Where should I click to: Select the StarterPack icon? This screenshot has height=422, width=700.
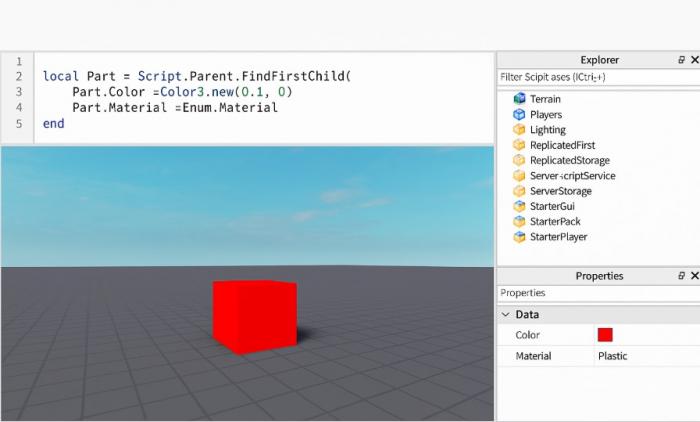(x=519, y=221)
